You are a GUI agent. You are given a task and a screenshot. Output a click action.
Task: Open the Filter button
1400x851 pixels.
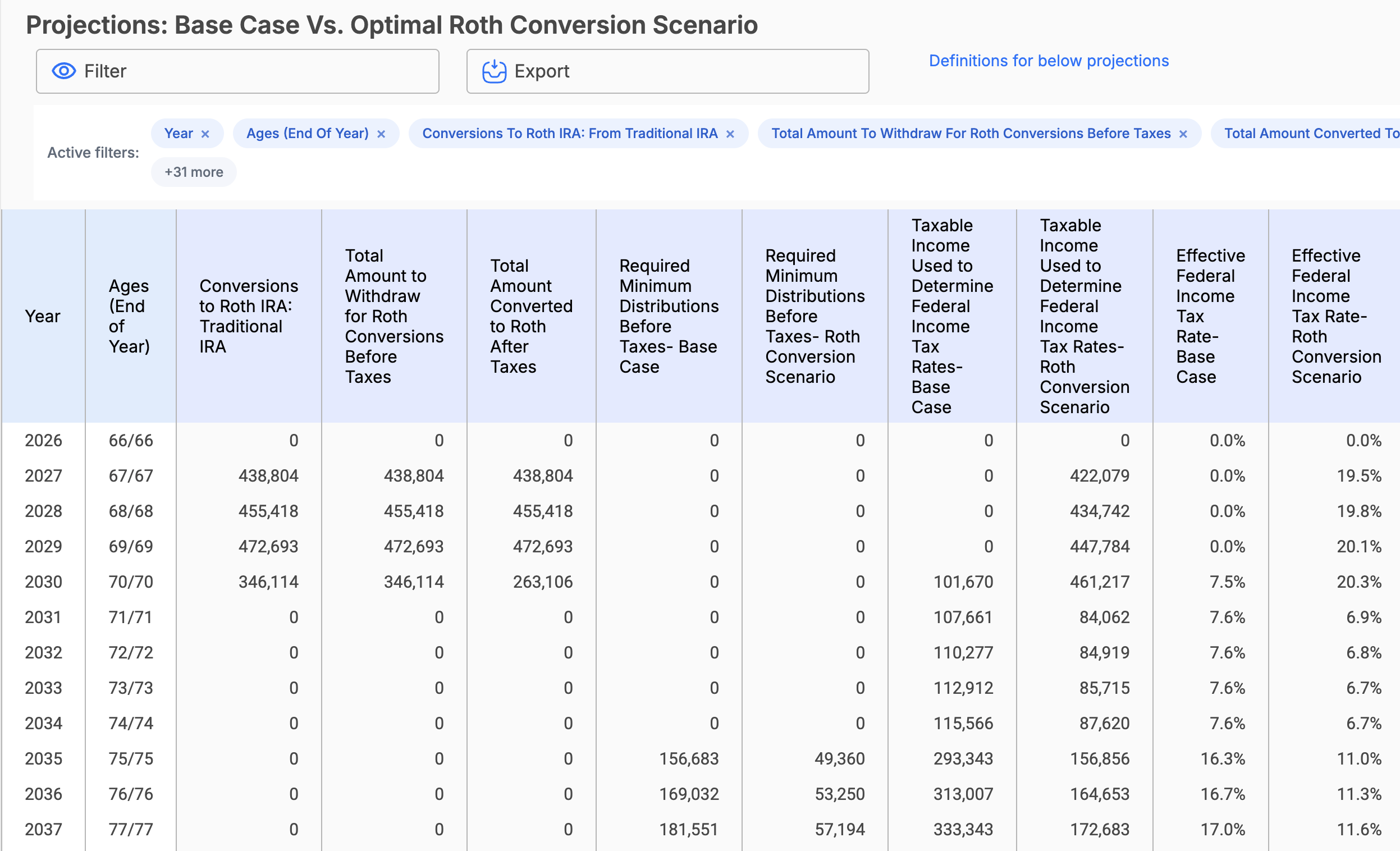(237, 71)
